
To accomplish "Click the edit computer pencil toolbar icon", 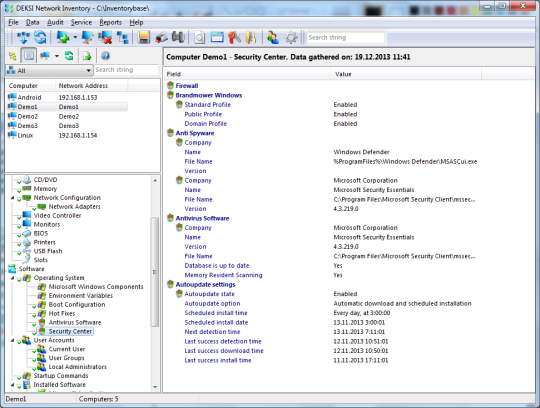I will coord(87,37).
